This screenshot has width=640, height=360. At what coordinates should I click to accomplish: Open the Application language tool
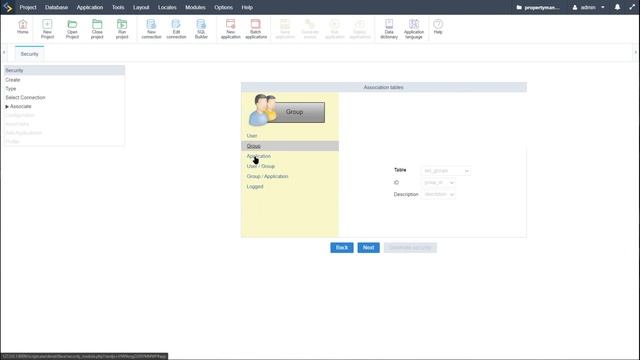click(414, 29)
